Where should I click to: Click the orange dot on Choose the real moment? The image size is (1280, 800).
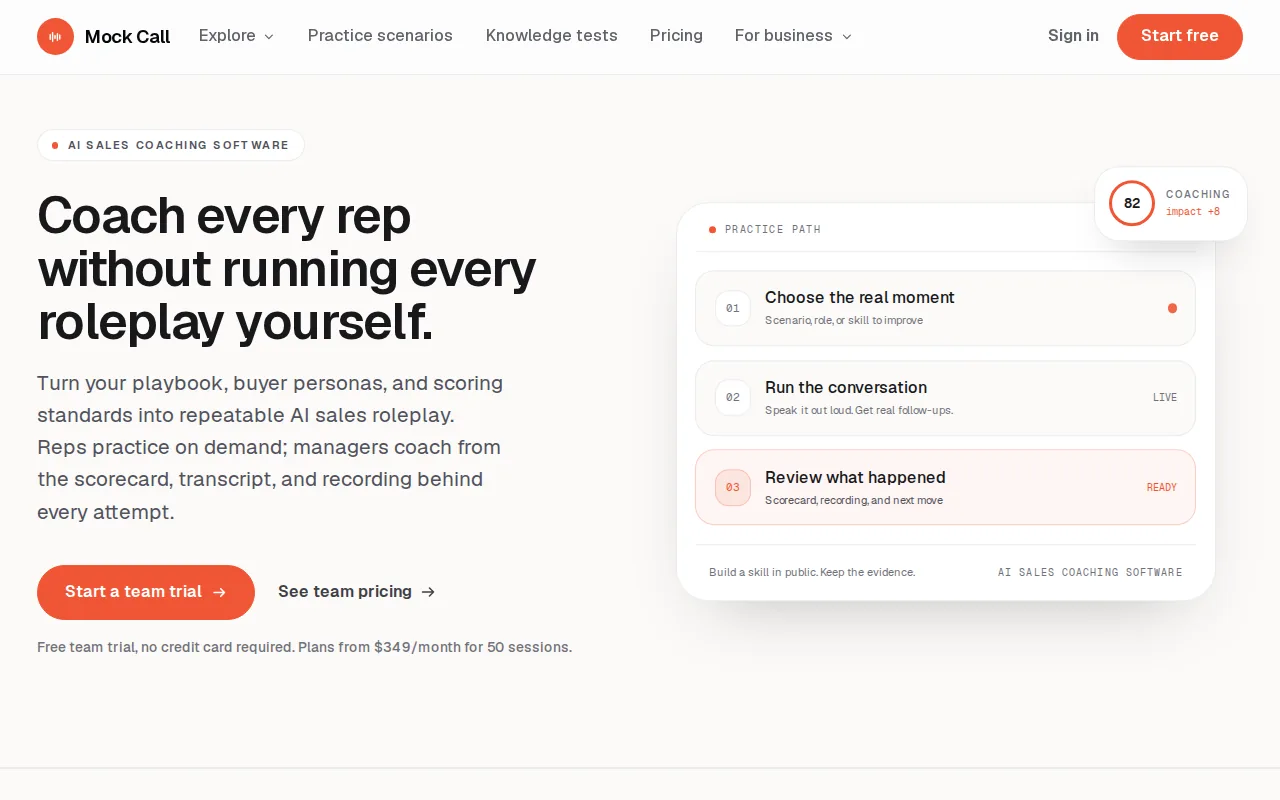pos(1172,308)
